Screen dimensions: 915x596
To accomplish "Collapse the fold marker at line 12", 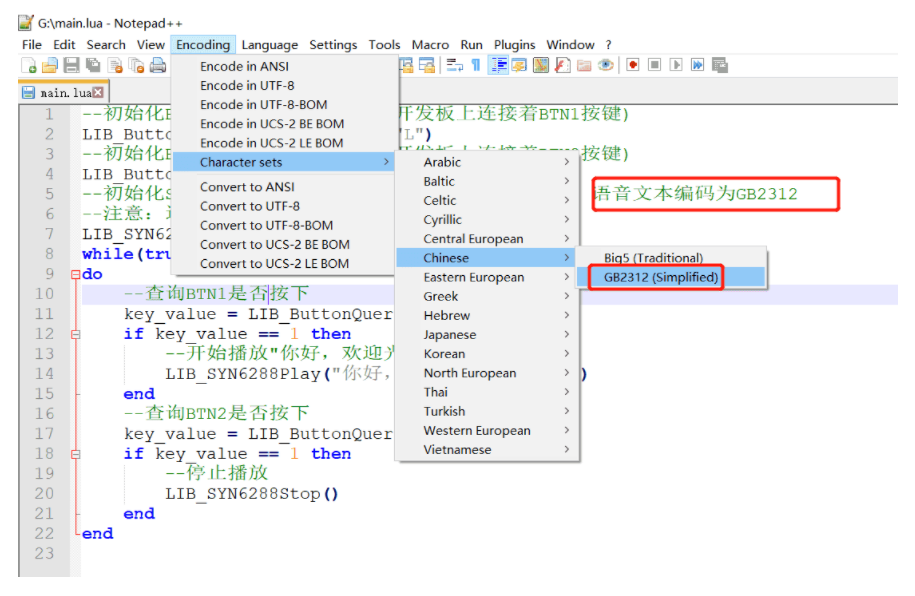I will [x=75, y=334].
